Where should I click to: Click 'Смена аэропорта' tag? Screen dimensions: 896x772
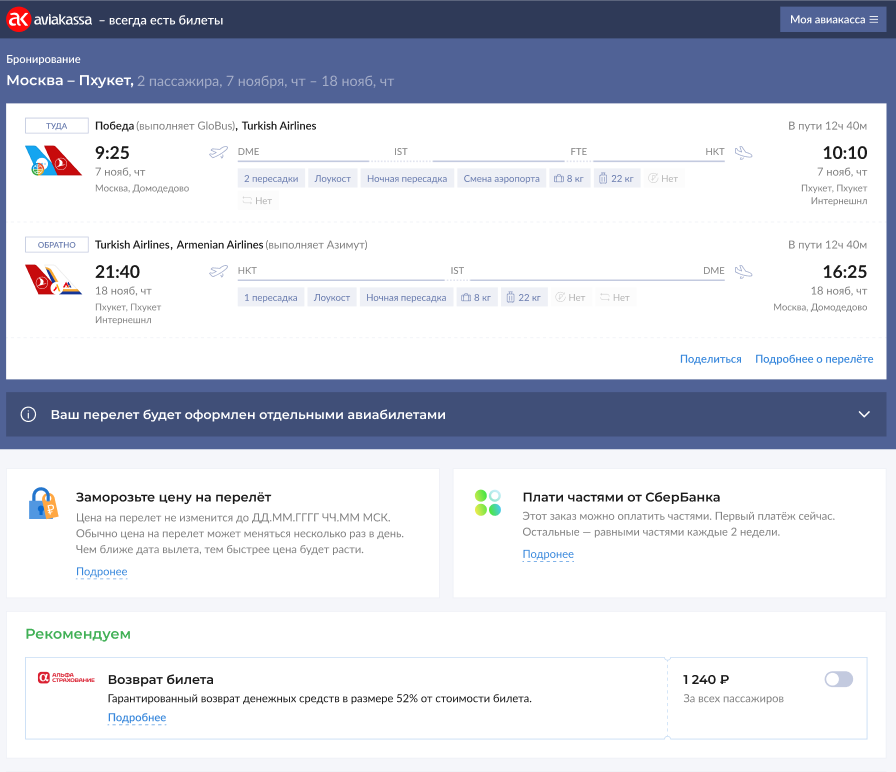pyautogui.click(x=501, y=179)
